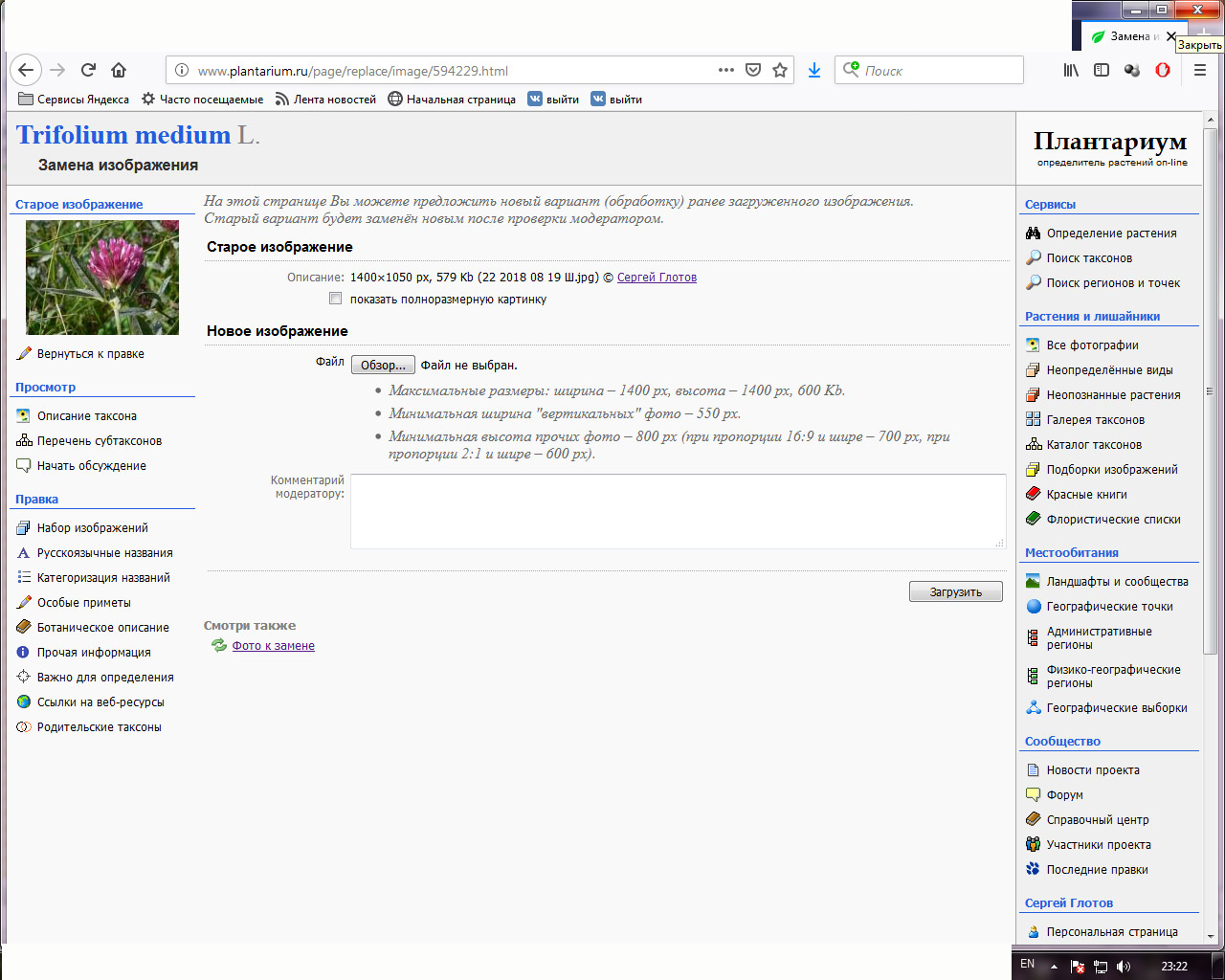Enable the full-size picture checkbox
The image size is (1225, 980).
pyautogui.click(x=335, y=299)
